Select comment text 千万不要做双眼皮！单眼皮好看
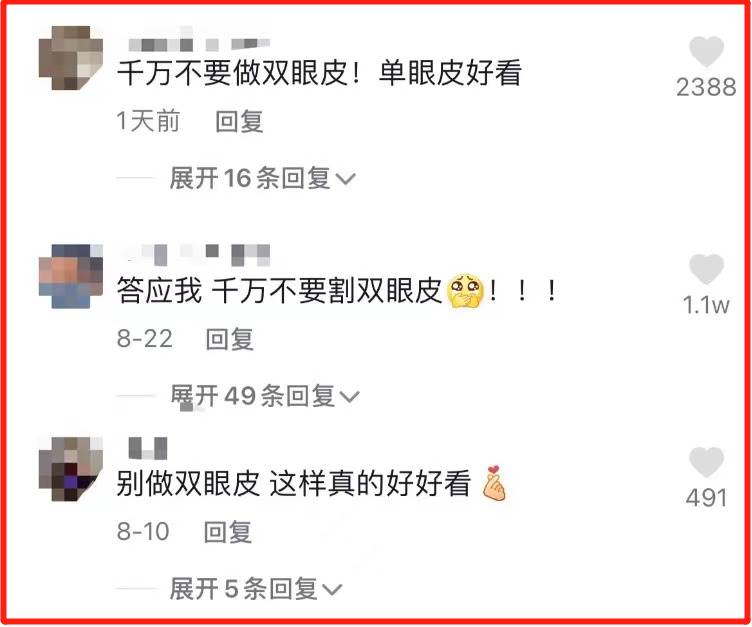 (319, 73)
